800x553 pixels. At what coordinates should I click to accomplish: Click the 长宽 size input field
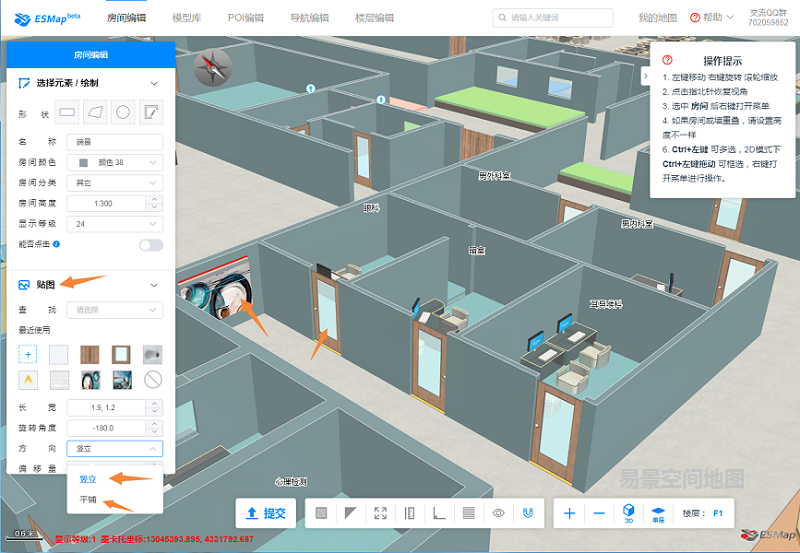point(107,408)
